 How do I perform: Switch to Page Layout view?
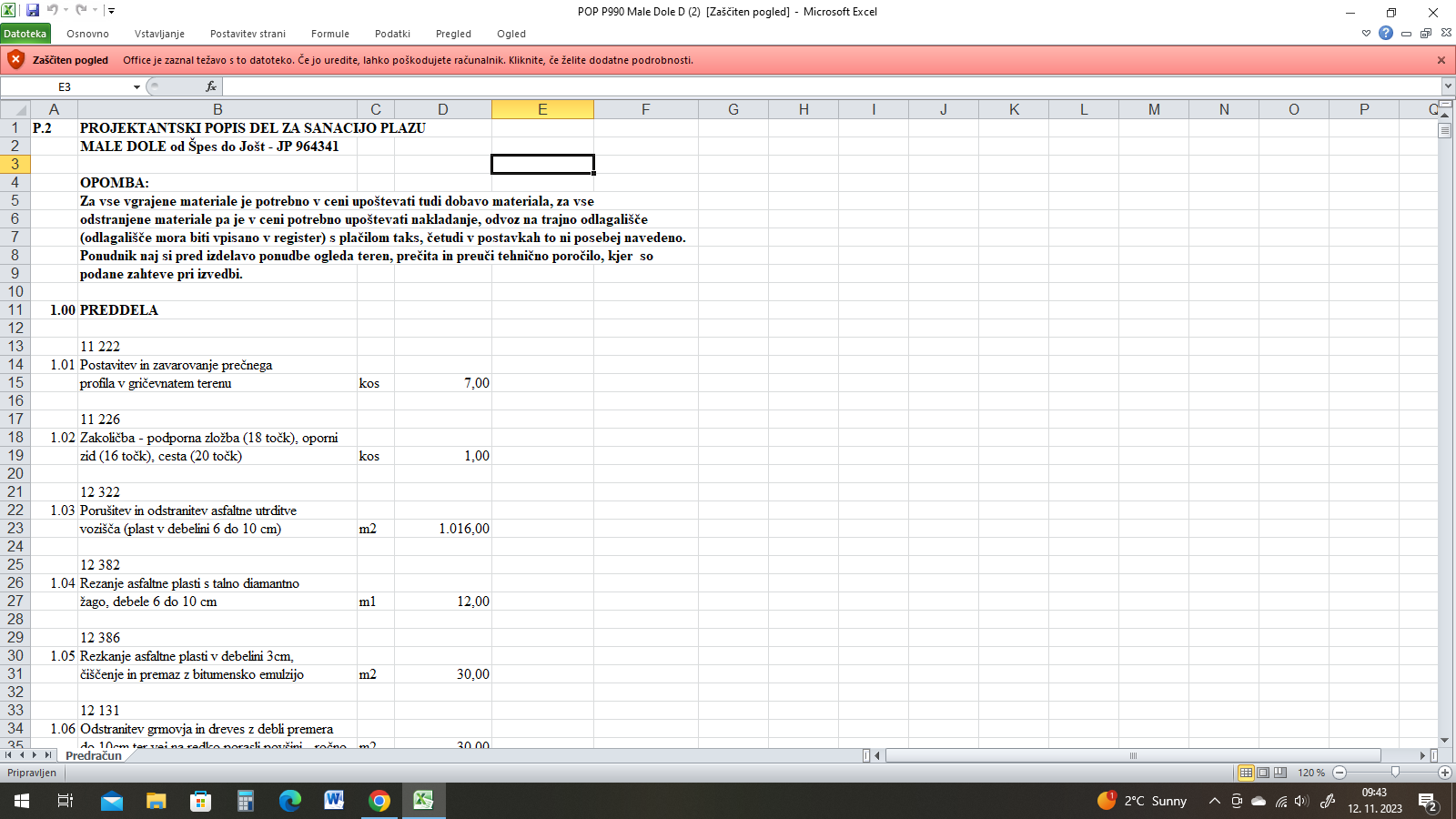pyautogui.click(x=1263, y=773)
